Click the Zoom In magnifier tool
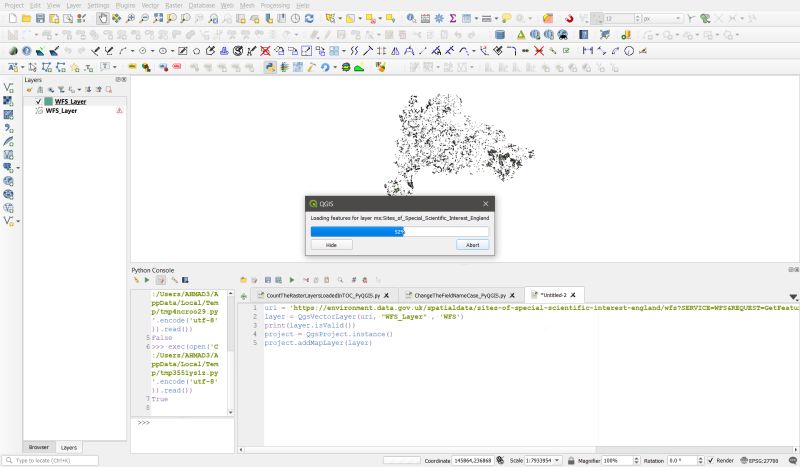The height and width of the screenshot is (467, 800). coord(131,18)
